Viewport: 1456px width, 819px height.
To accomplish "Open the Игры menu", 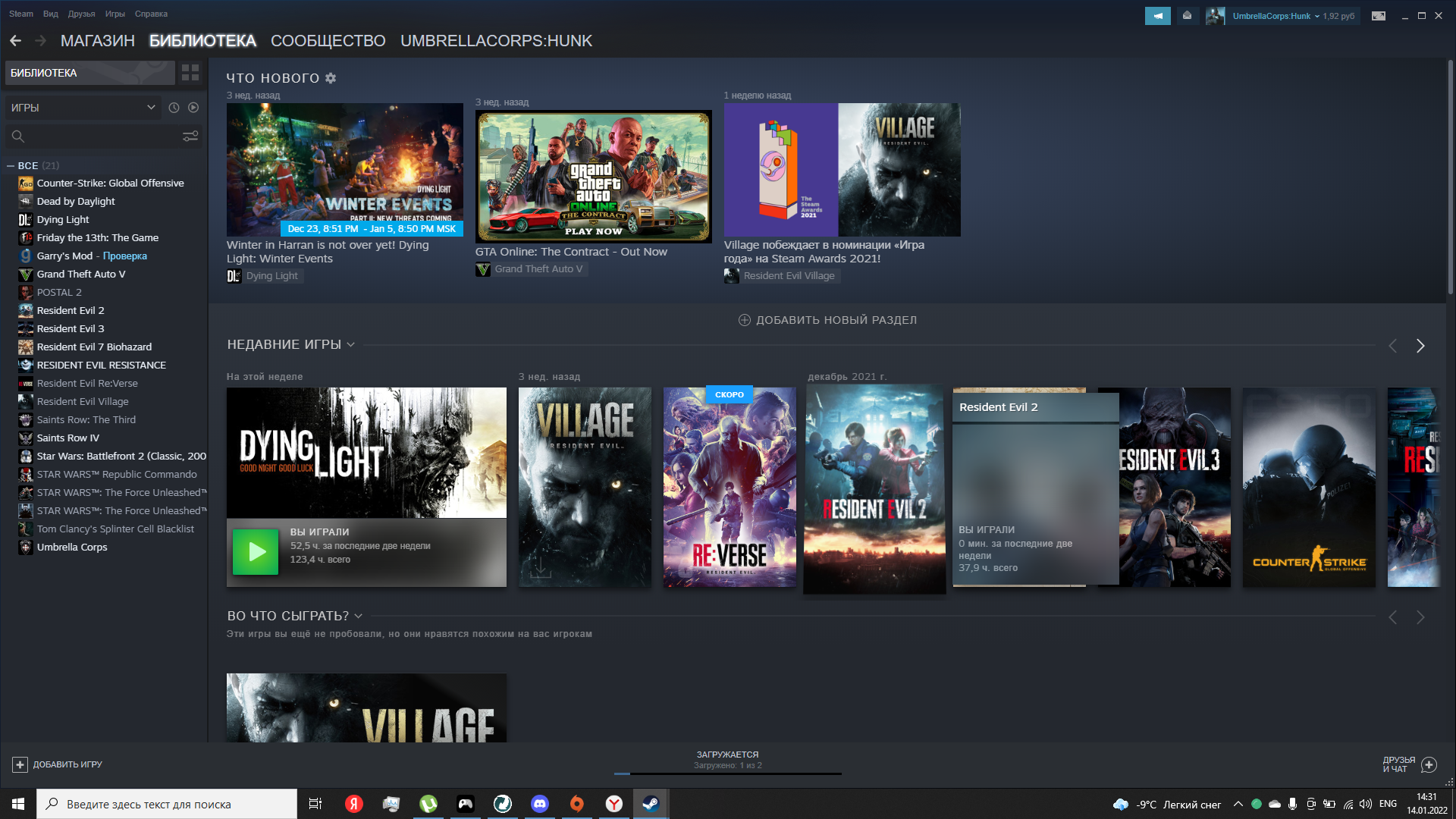I will tap(115, 14).
